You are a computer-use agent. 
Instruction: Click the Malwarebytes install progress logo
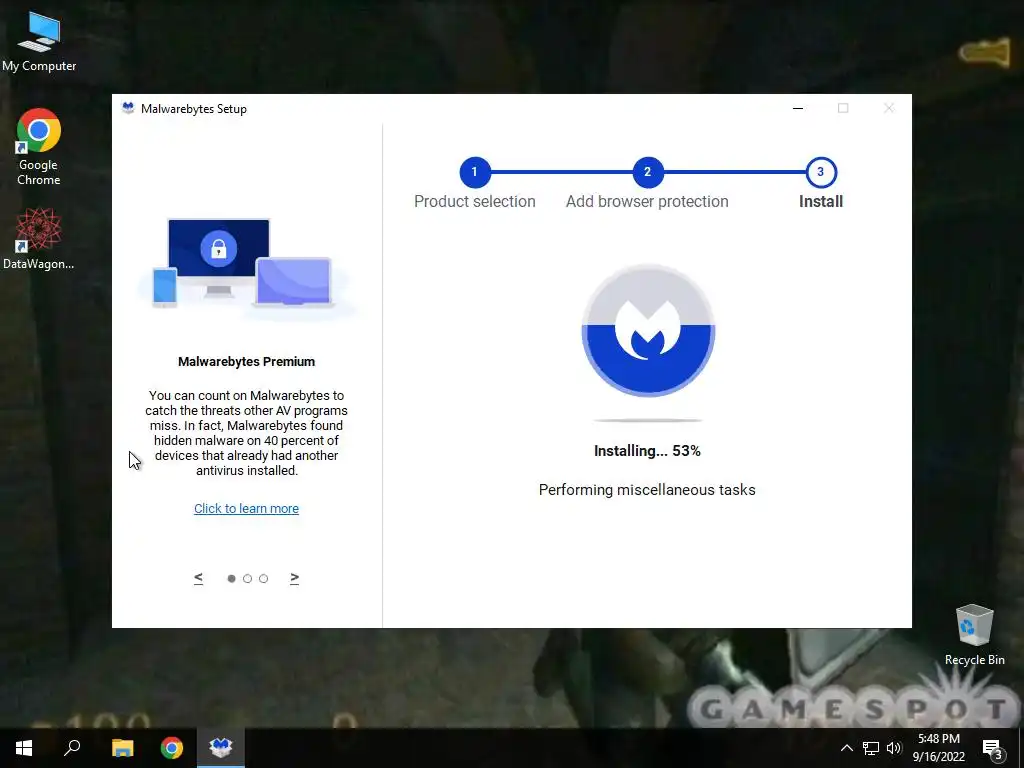648,330
